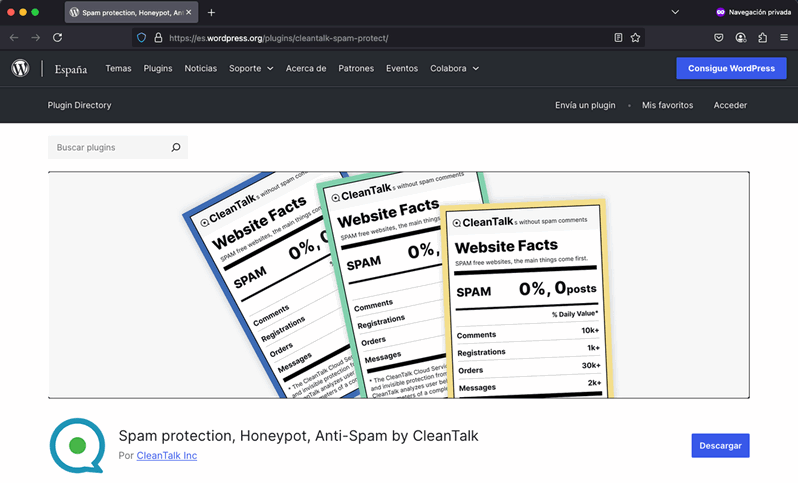Click the Consigue WordPress button
The image size is (798, 483).
(x=731, y=68)
